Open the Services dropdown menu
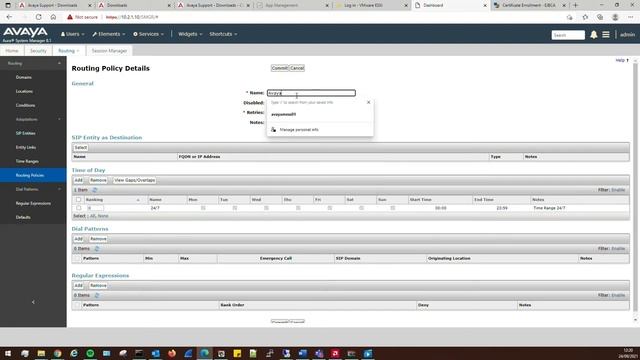 tap(149, 34)
